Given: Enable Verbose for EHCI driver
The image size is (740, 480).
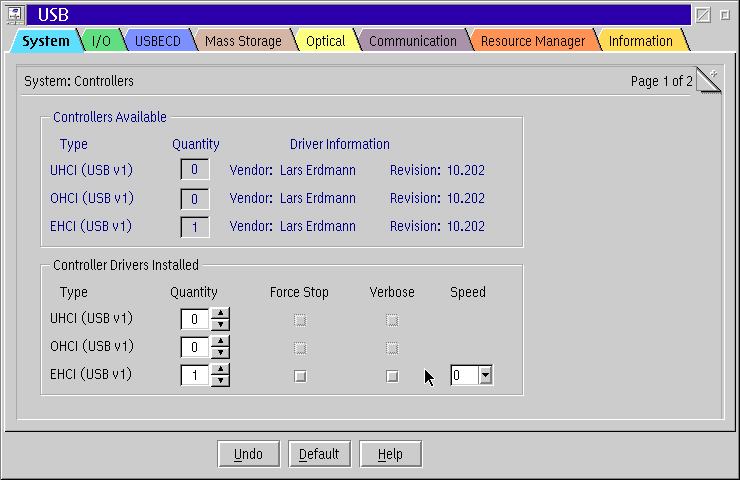Looking at the screenshot, I should (392, 376).
